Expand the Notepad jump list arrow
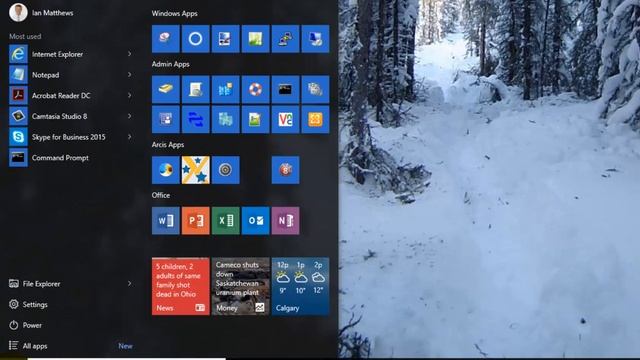Image resolution: width=640 pixels, height=360 pixels. [x=129, y=75]
